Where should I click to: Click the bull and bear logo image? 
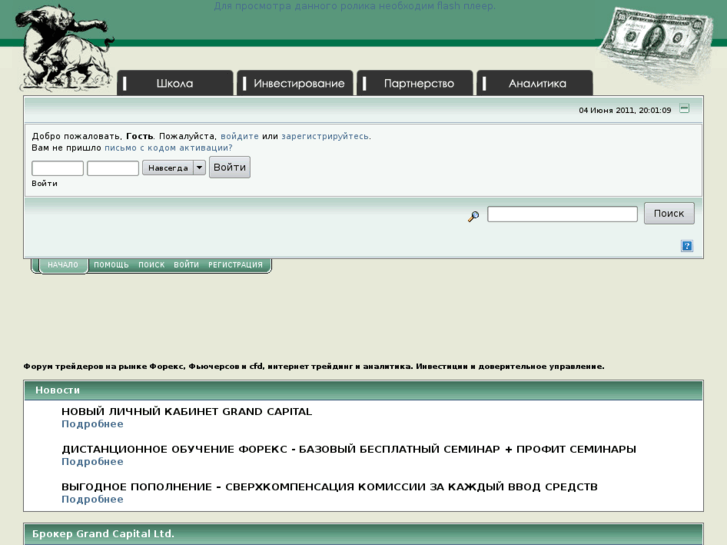click(65, 47)
